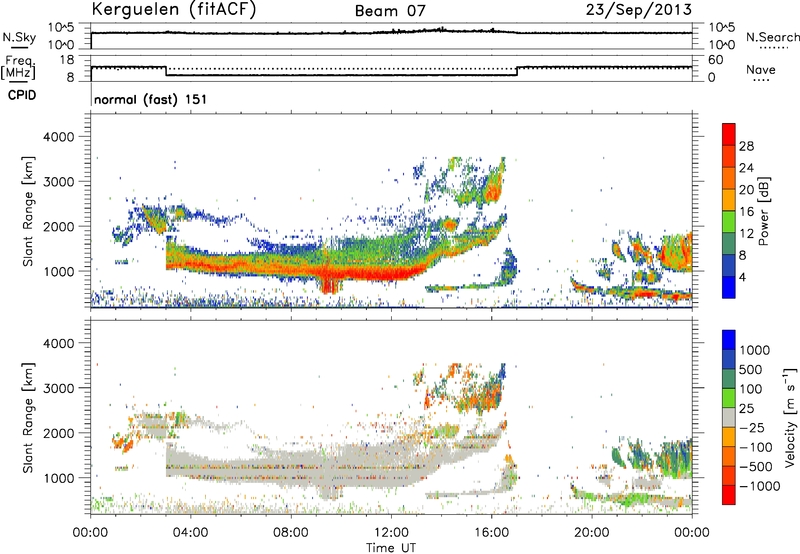Click the noise trace in the N.Sky panel
Image resolution: width=800 pixels, height=554 pixels.
(391, 32)
